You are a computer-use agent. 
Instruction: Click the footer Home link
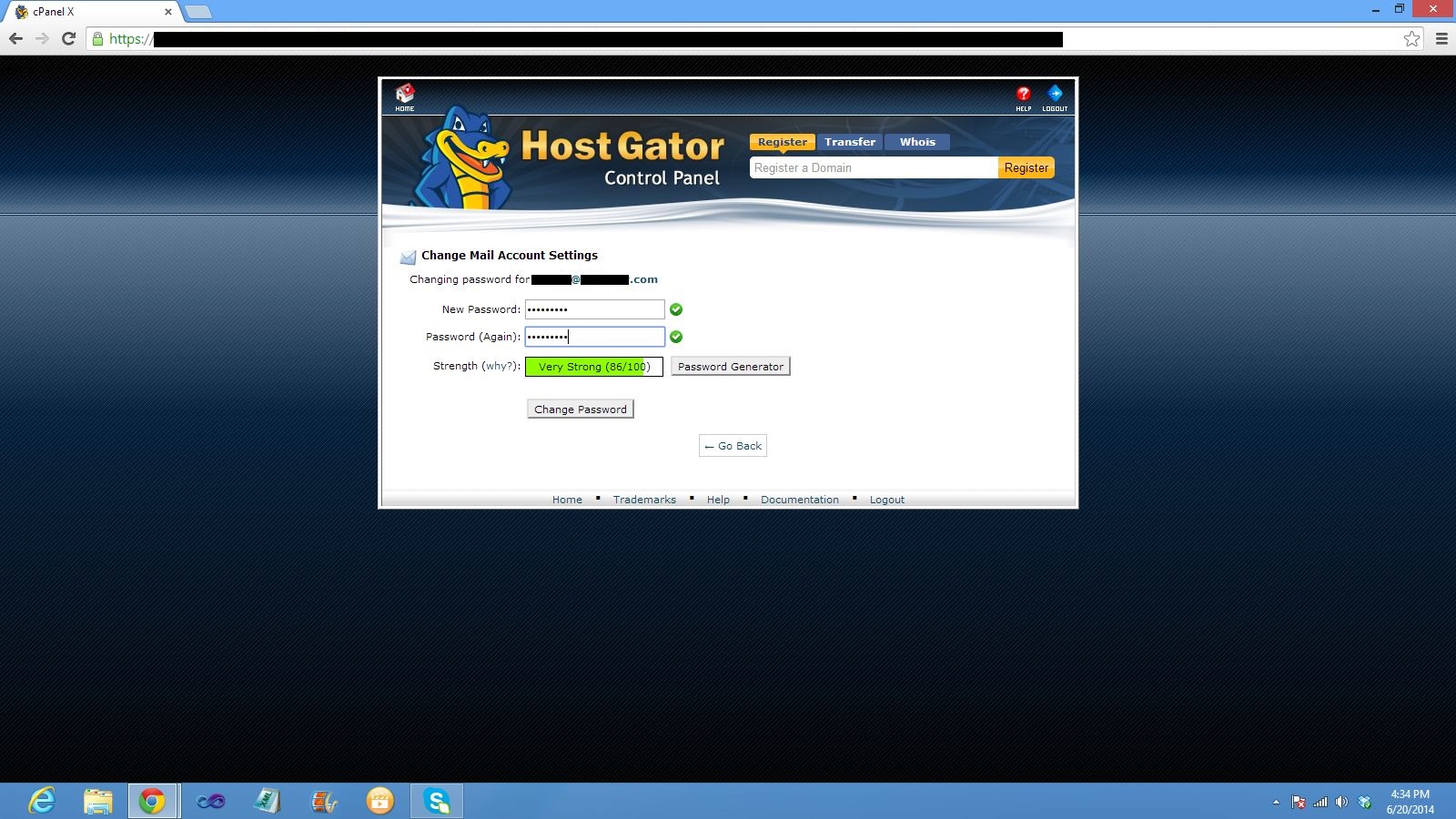[x=567, y=500]
